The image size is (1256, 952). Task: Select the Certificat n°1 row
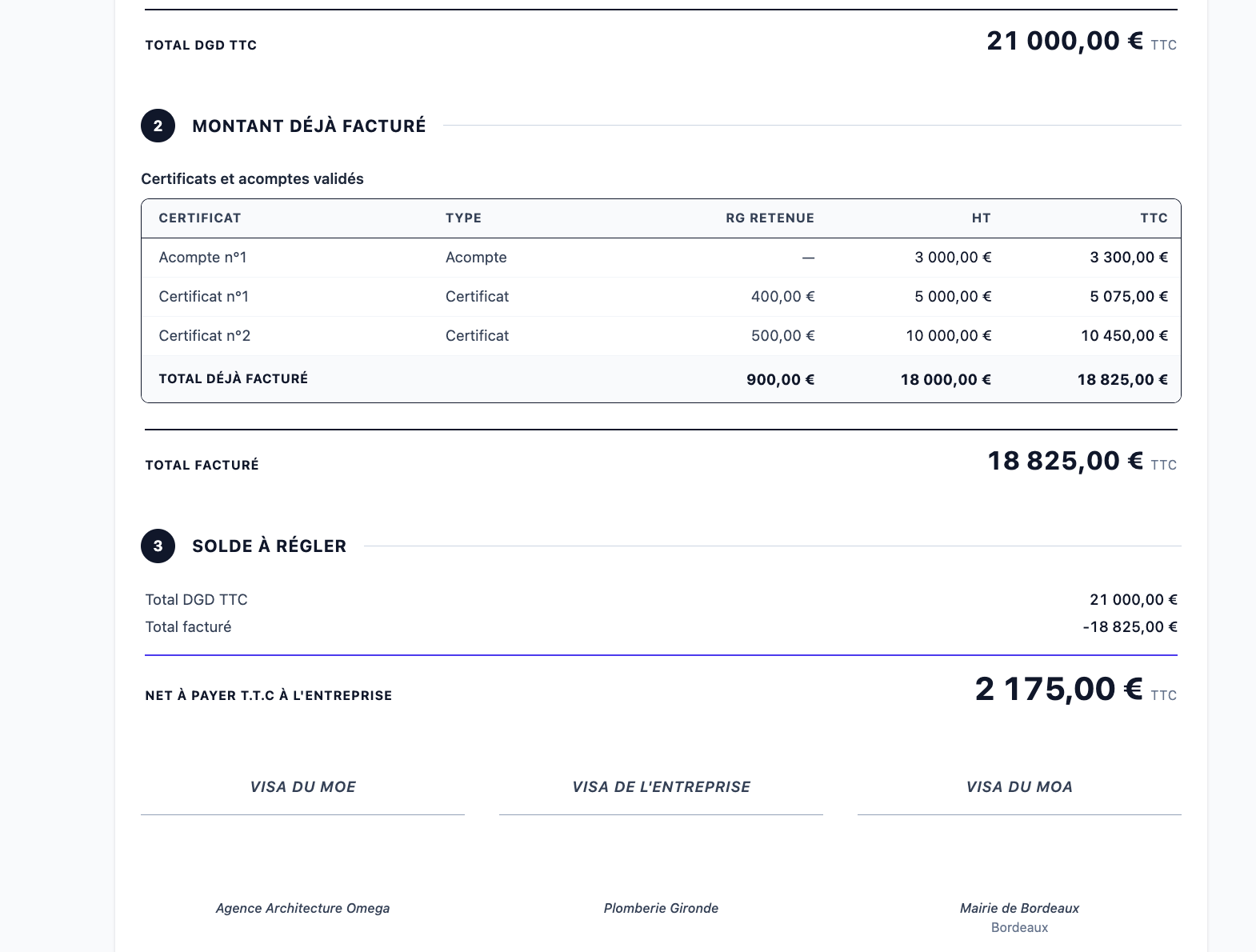click(661, 297)
